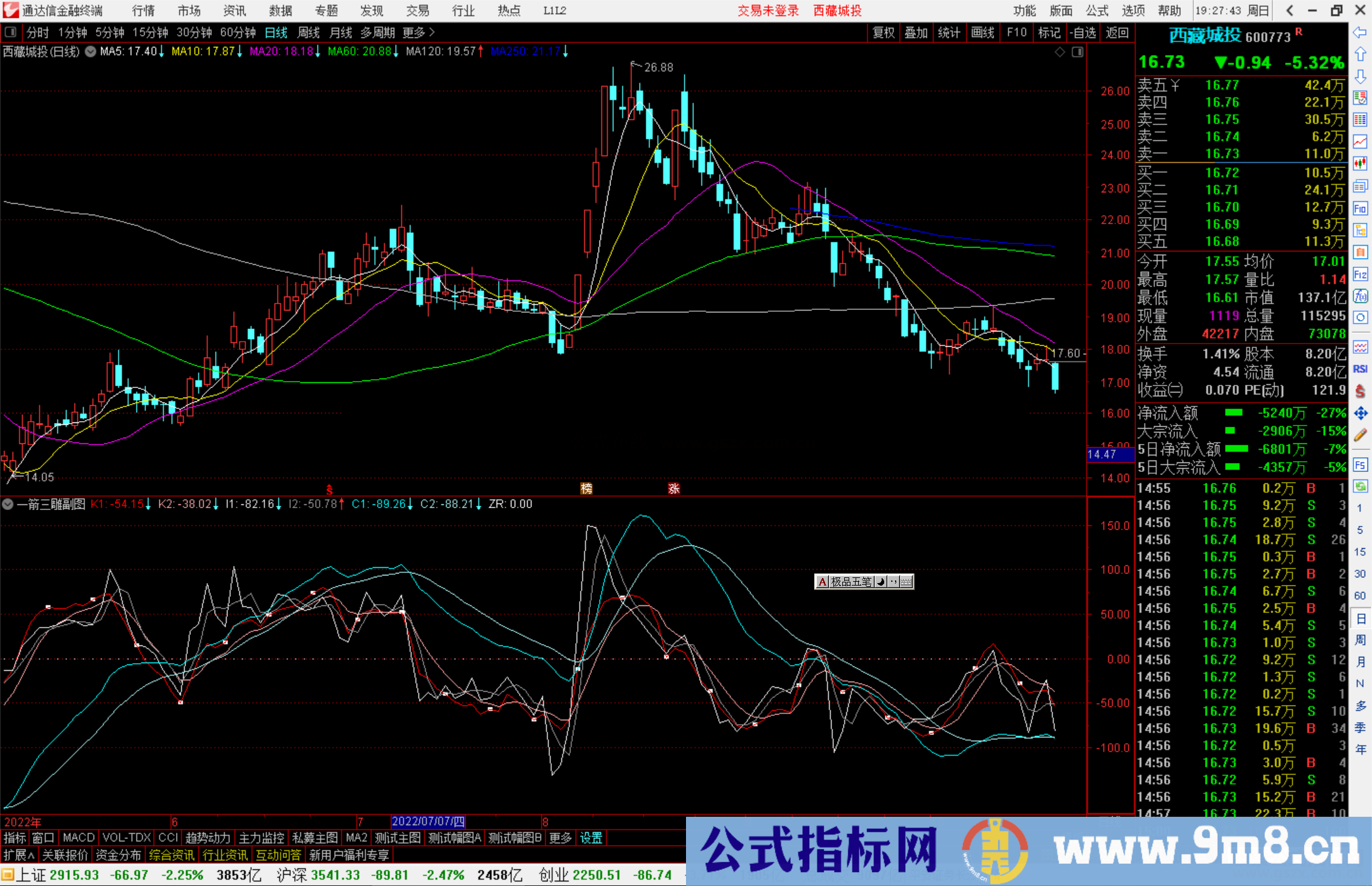Click the 交易未登录 login link
Image resolution: width=1372 pixels, height=886 pixels.
768,10
